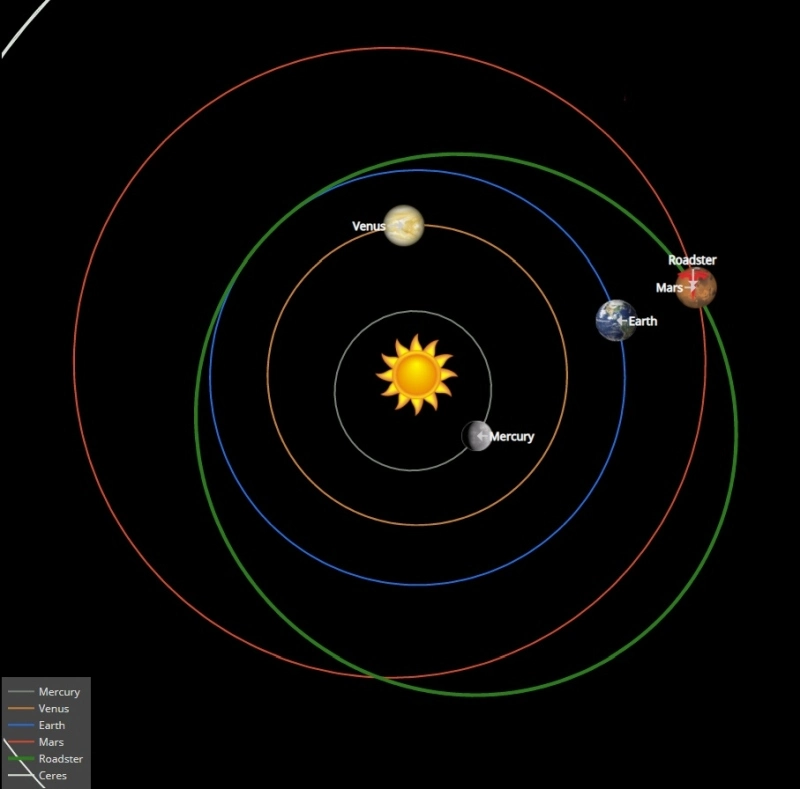
Task: Click Earth's name in the legend
Action: point(52,725)
